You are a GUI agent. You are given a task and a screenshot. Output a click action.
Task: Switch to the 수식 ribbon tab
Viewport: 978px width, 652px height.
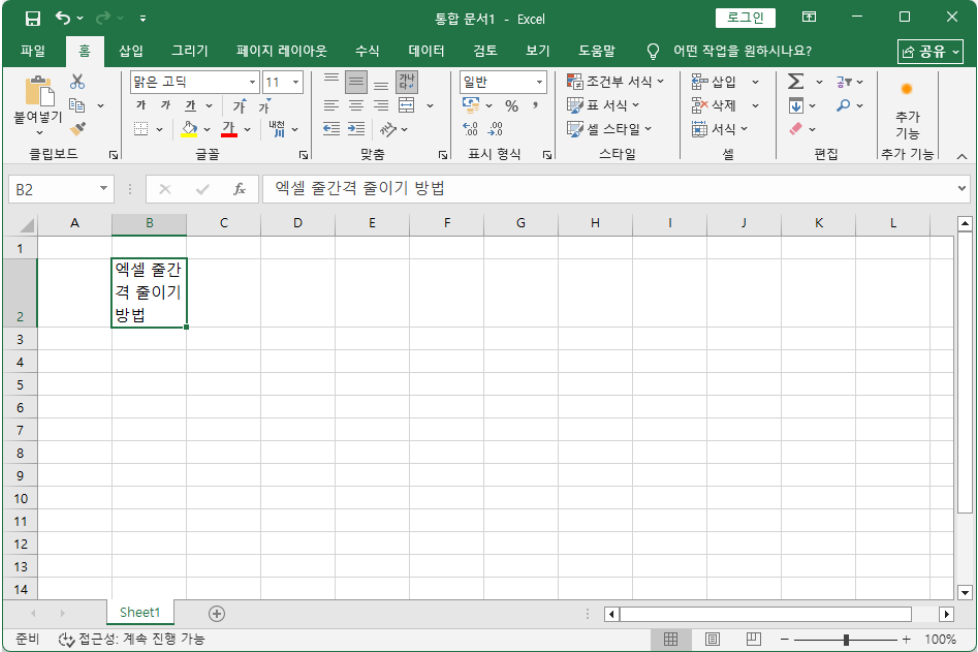[x=367, y=50]
